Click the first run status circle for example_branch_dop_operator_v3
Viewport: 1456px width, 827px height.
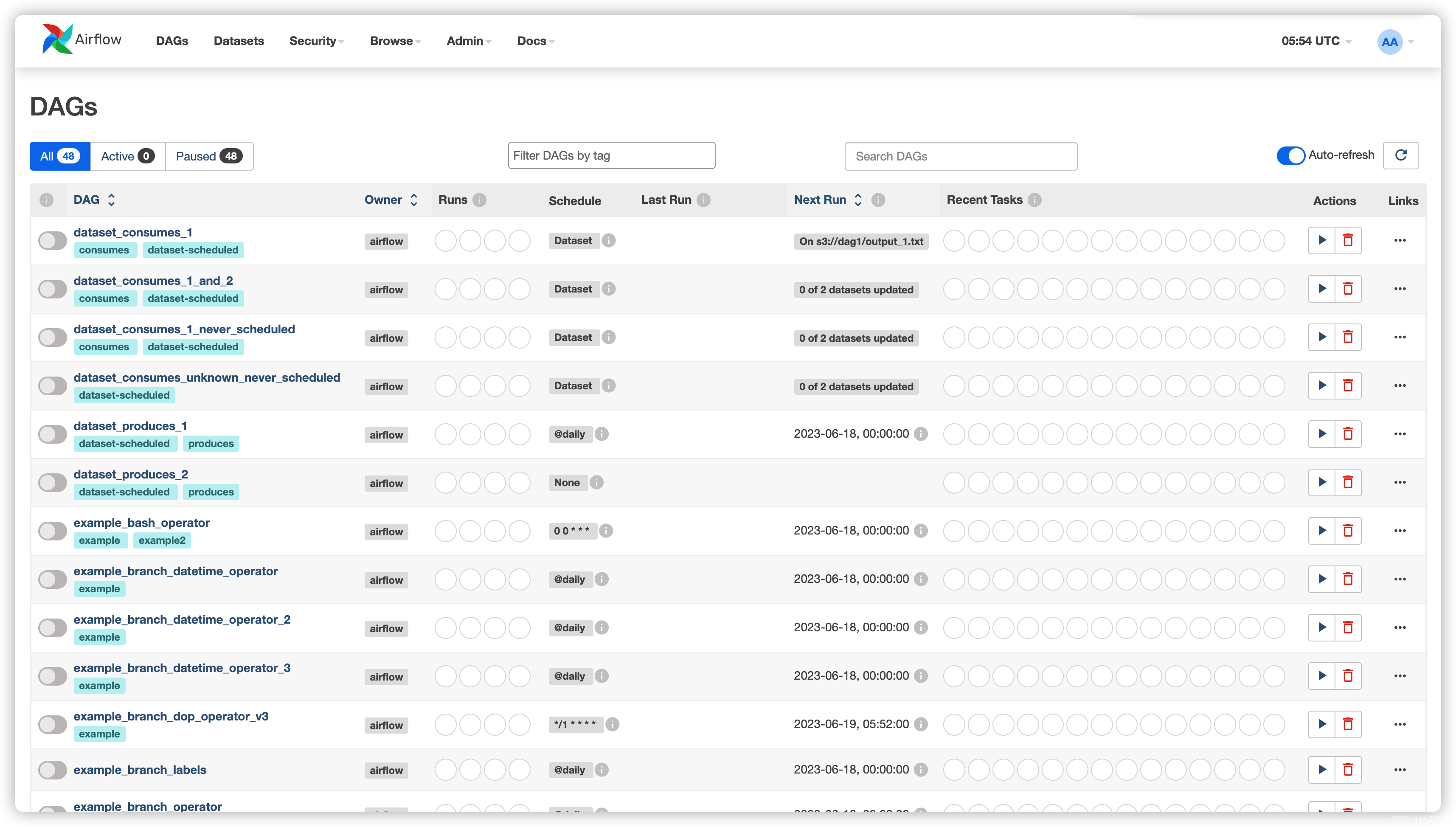point(446,724)
